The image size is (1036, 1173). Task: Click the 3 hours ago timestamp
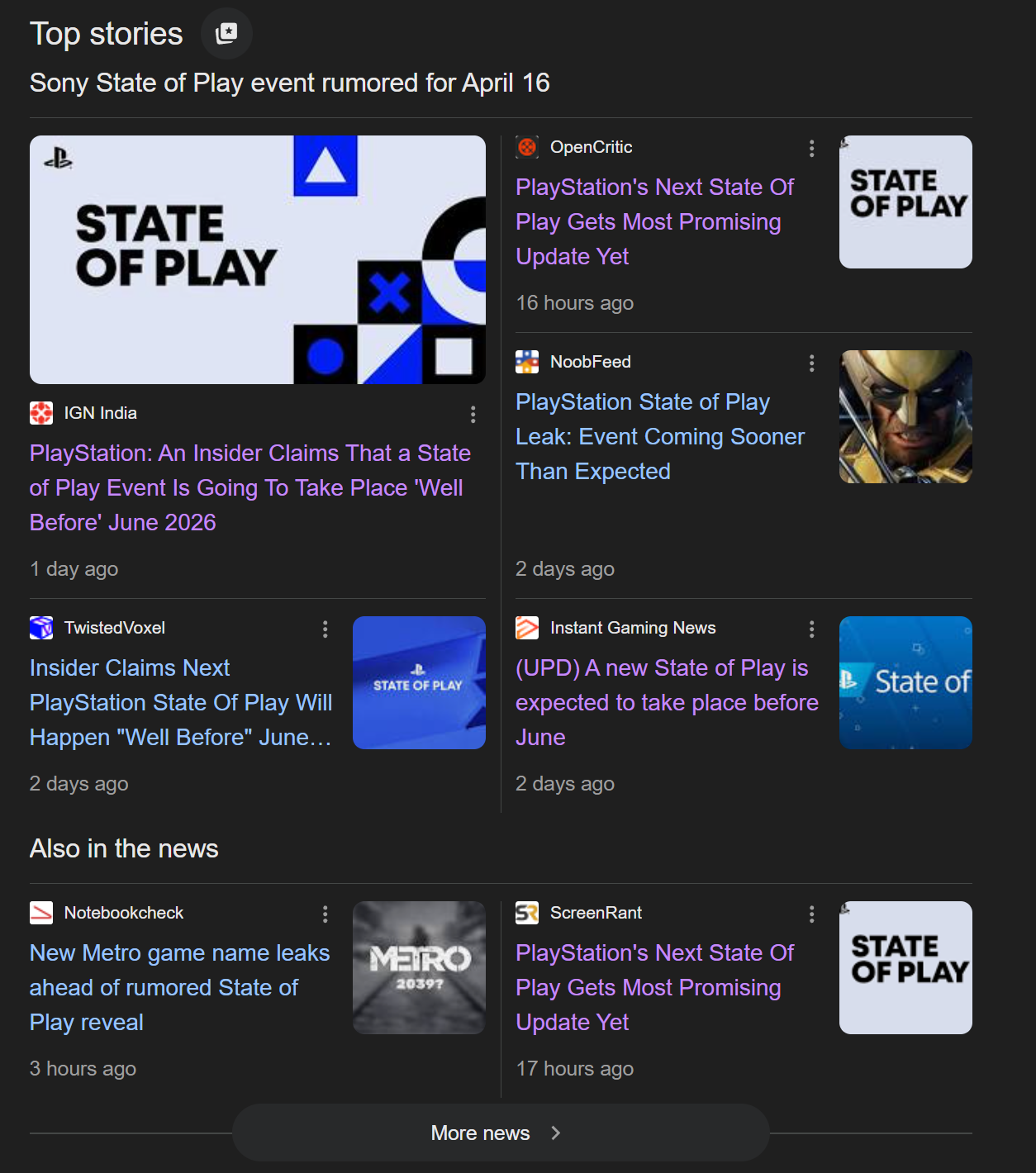(83, 1069)
